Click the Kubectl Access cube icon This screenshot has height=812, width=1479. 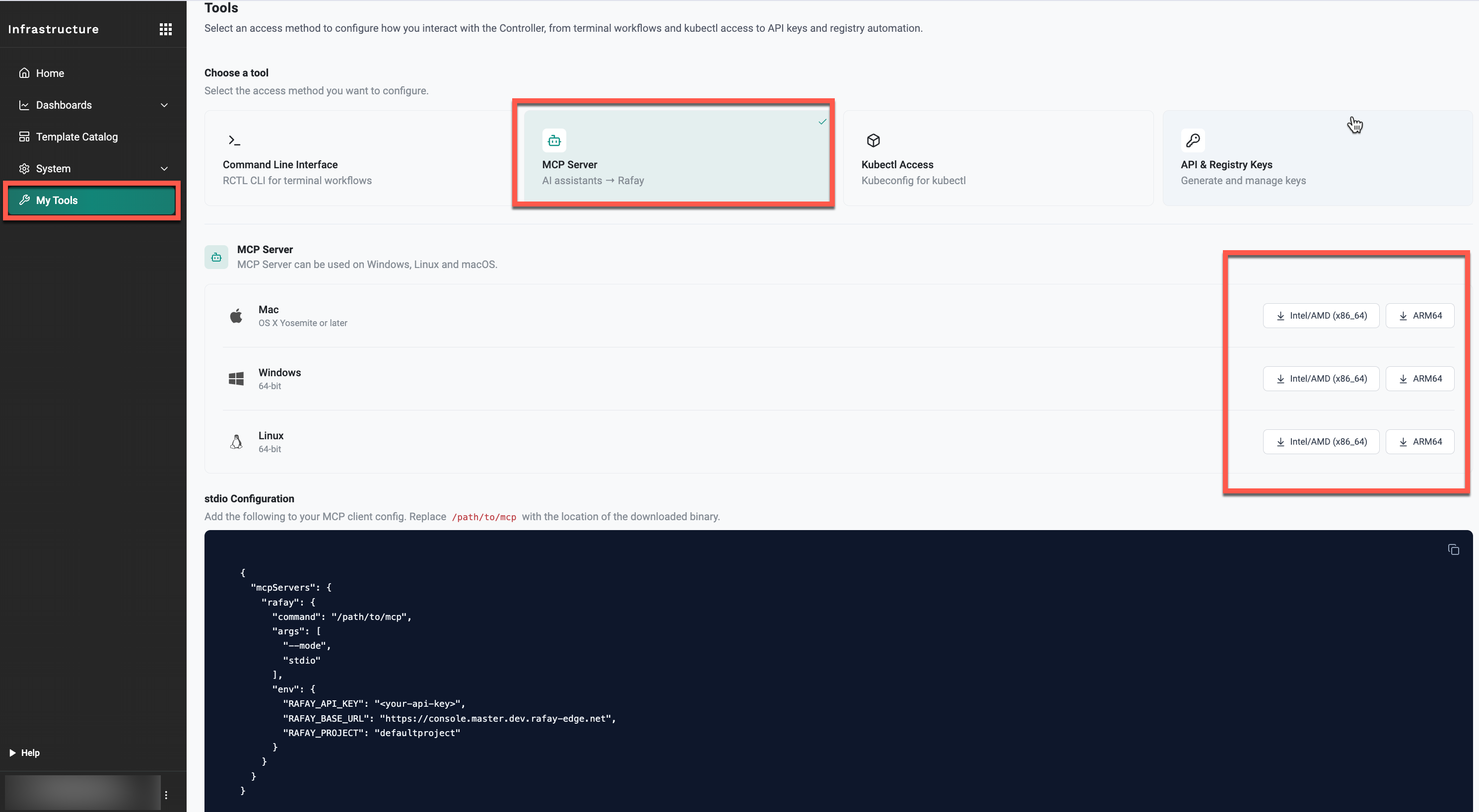(x=874, y=140)
